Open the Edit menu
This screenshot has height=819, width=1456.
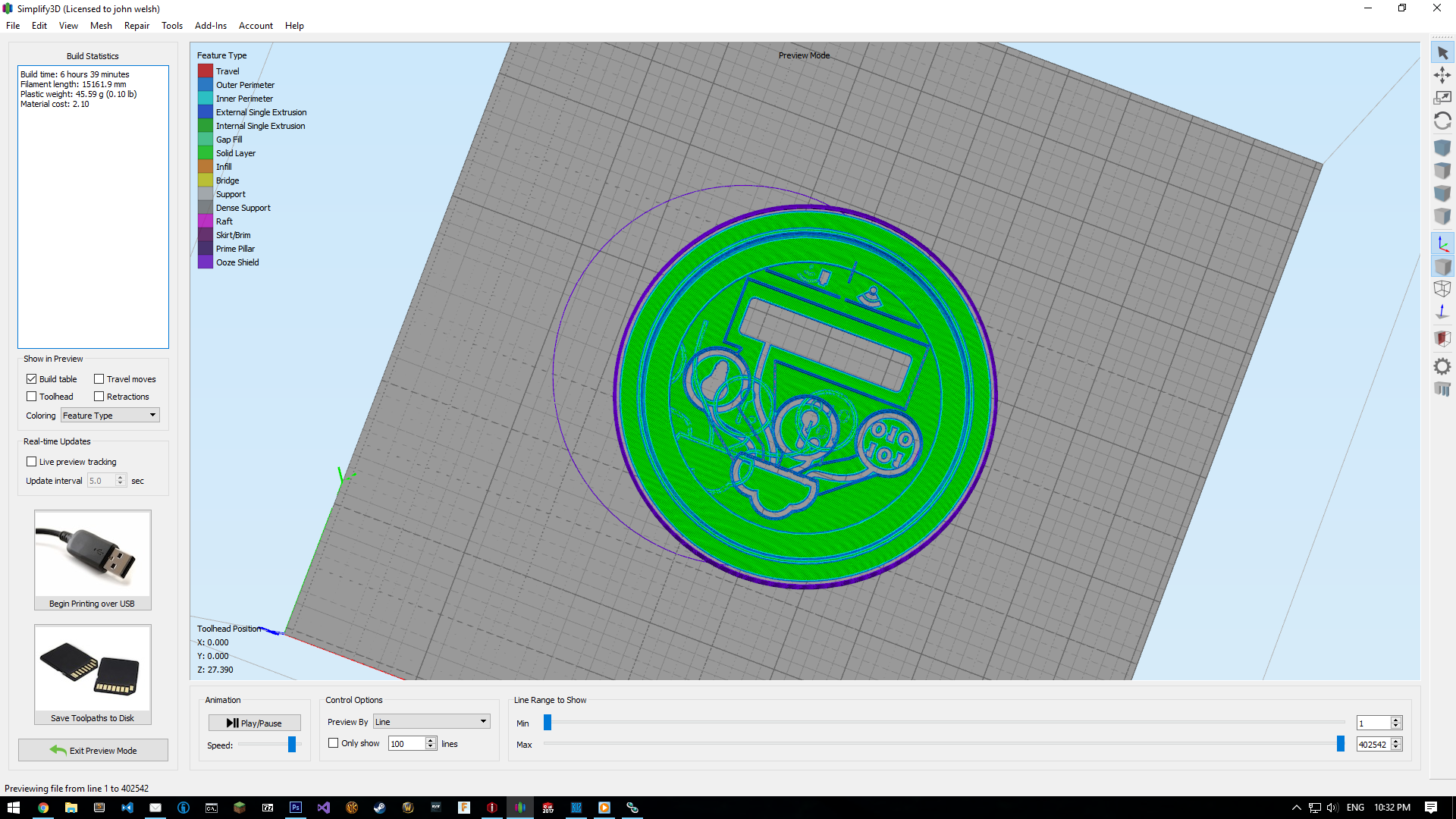coord(39,26)
